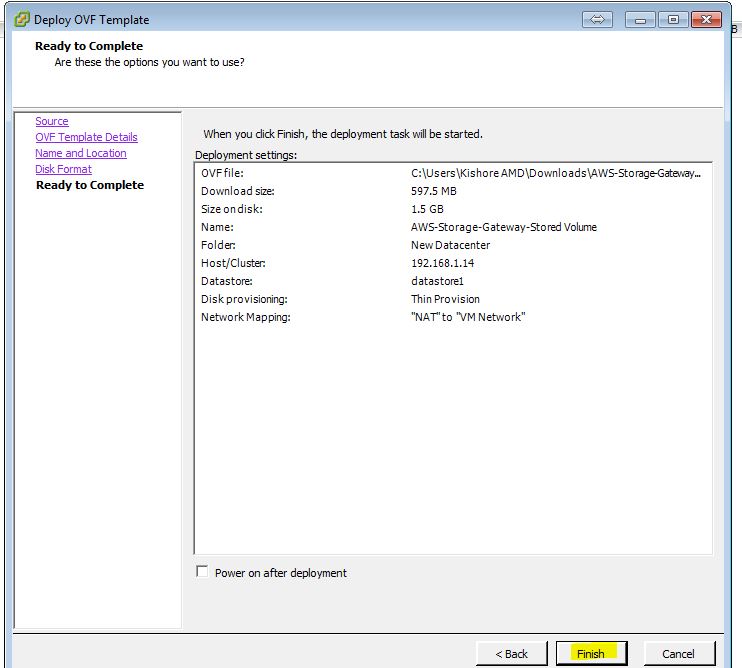742x668 pixels.
Task: Return to the Name and Location step
Action: coord(80,153)
